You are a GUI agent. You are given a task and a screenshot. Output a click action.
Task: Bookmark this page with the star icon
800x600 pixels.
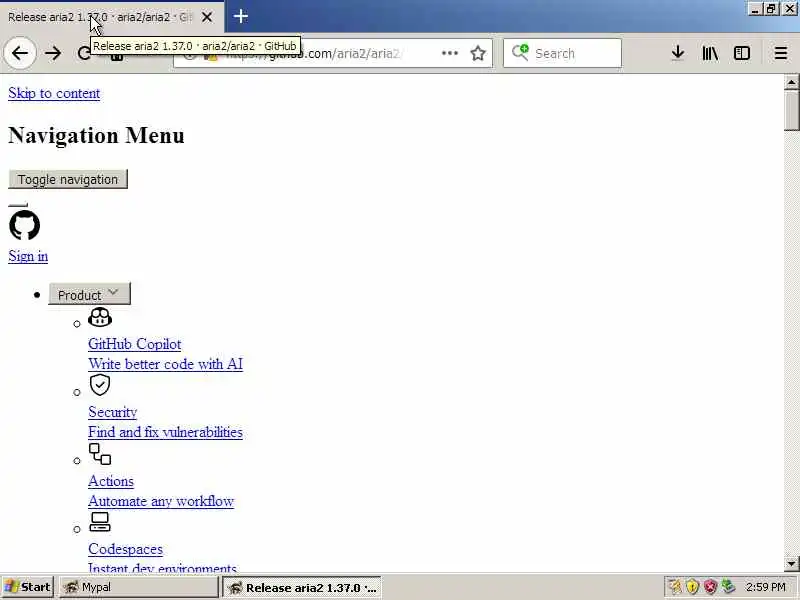click(x=478, y=53)
